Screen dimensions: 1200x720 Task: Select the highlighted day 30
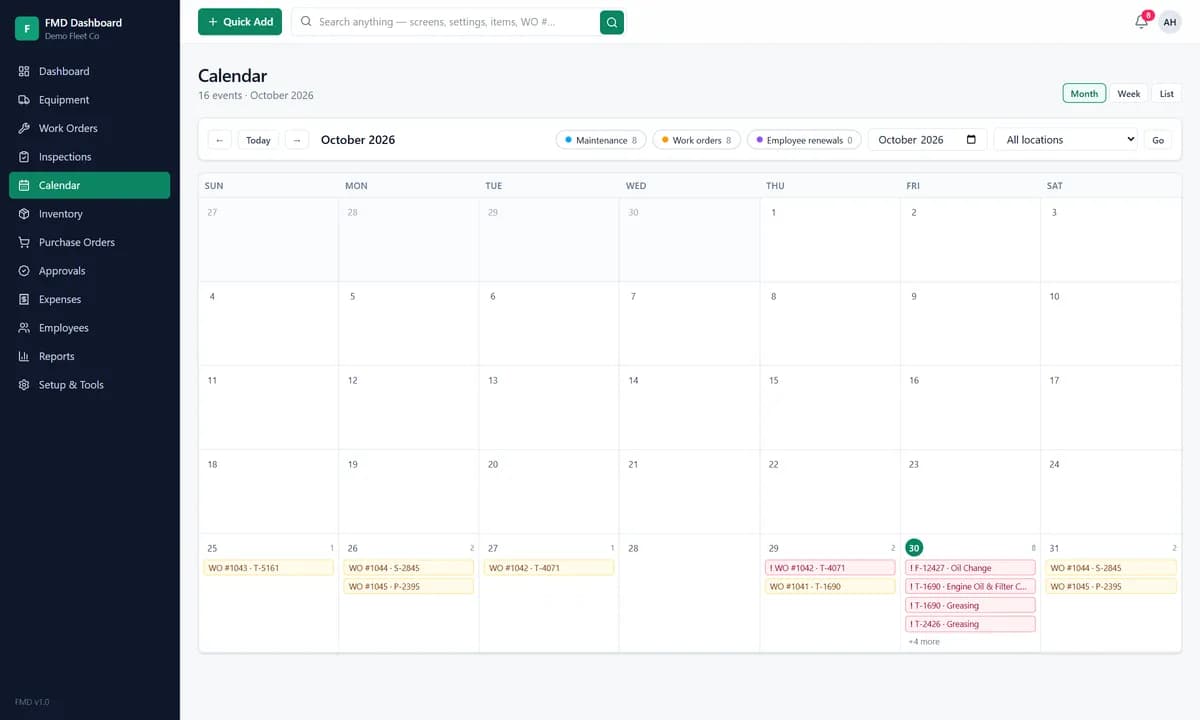[x=914, y=548]
